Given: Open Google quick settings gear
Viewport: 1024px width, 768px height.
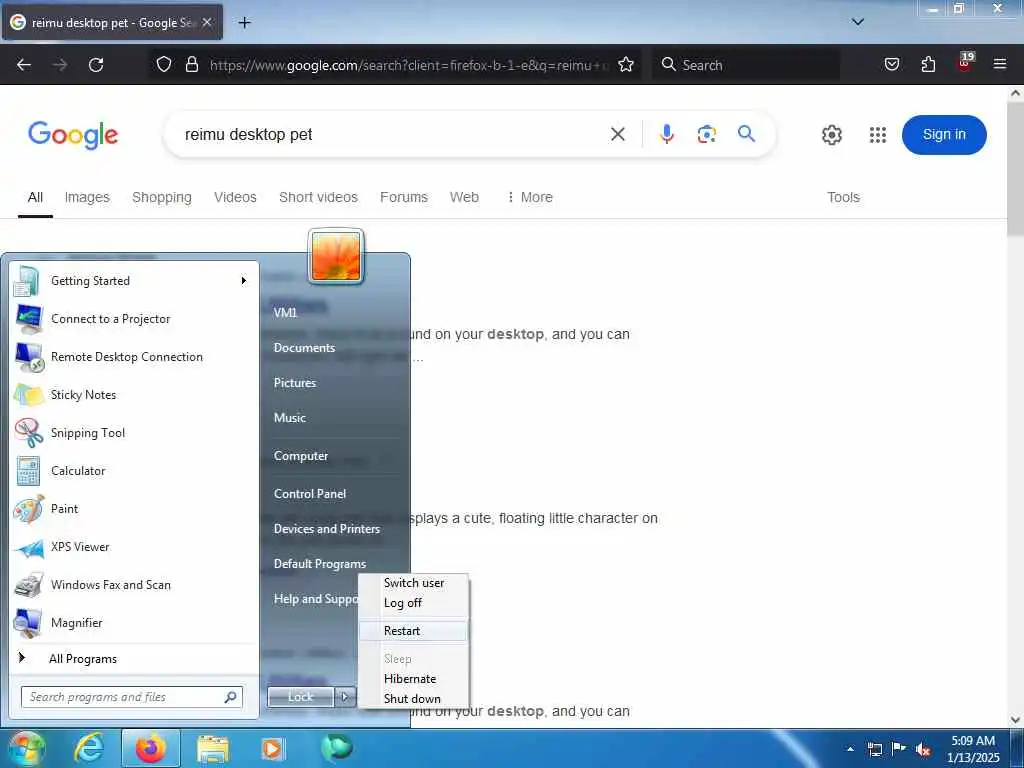Looking at the screenshot, I should click(831, 135).
